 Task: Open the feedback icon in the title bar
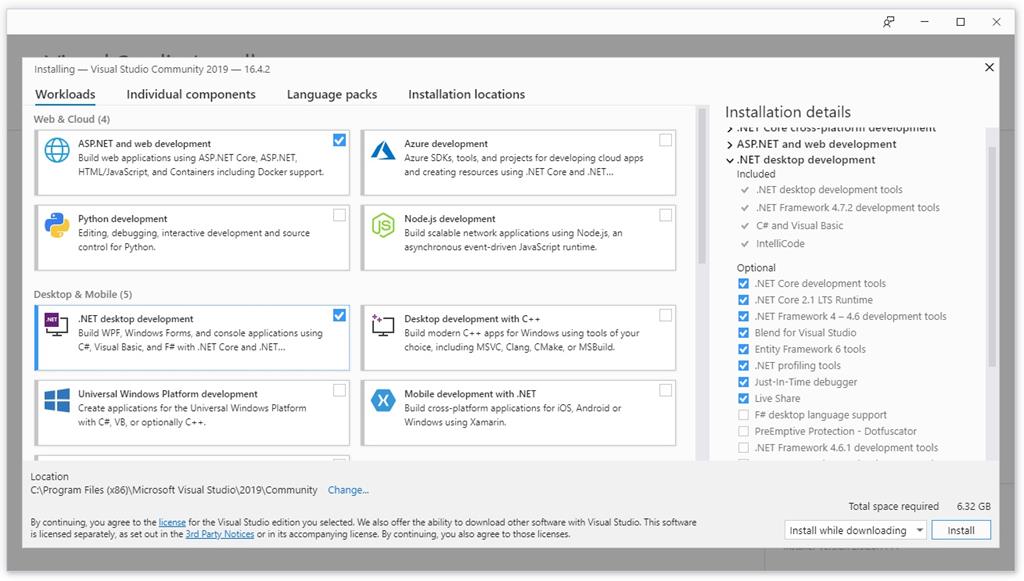tap(886, 21)
